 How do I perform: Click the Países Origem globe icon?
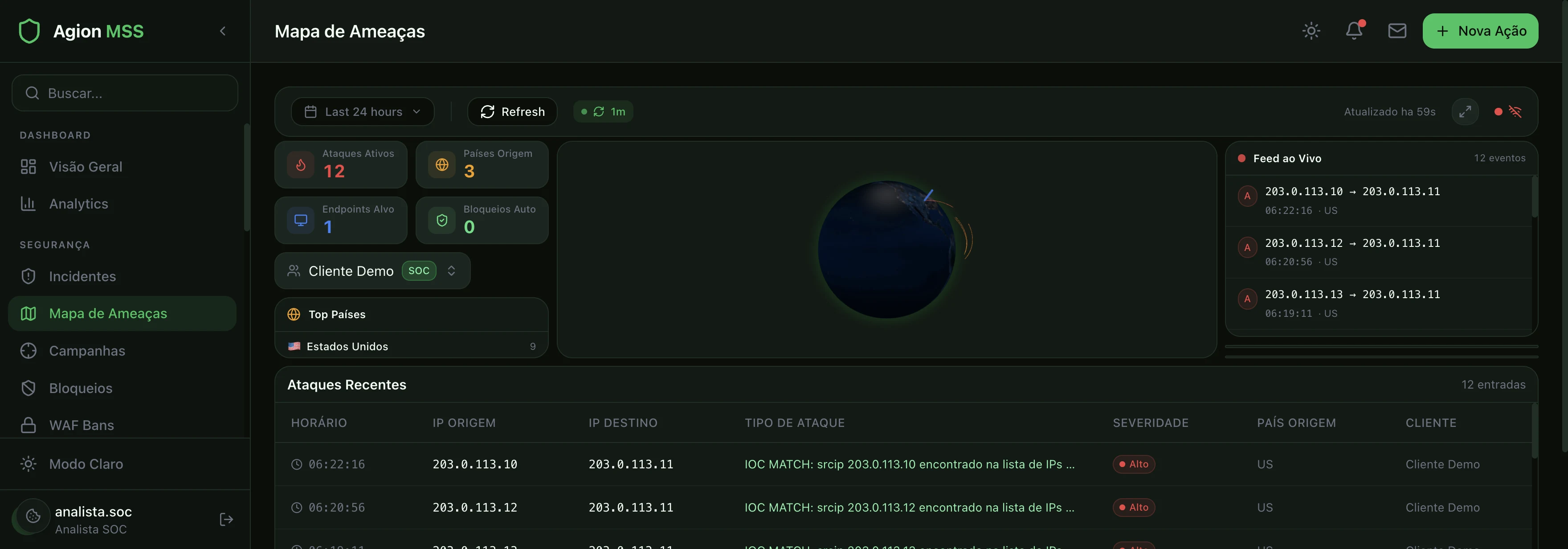pyautogui.click(x=442, y=165)
